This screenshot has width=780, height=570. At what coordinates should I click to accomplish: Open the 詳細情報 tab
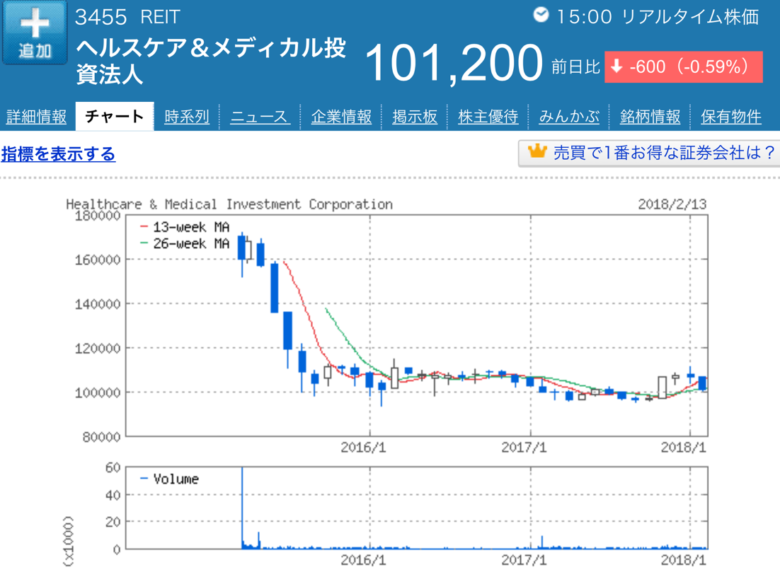(36, 117)
